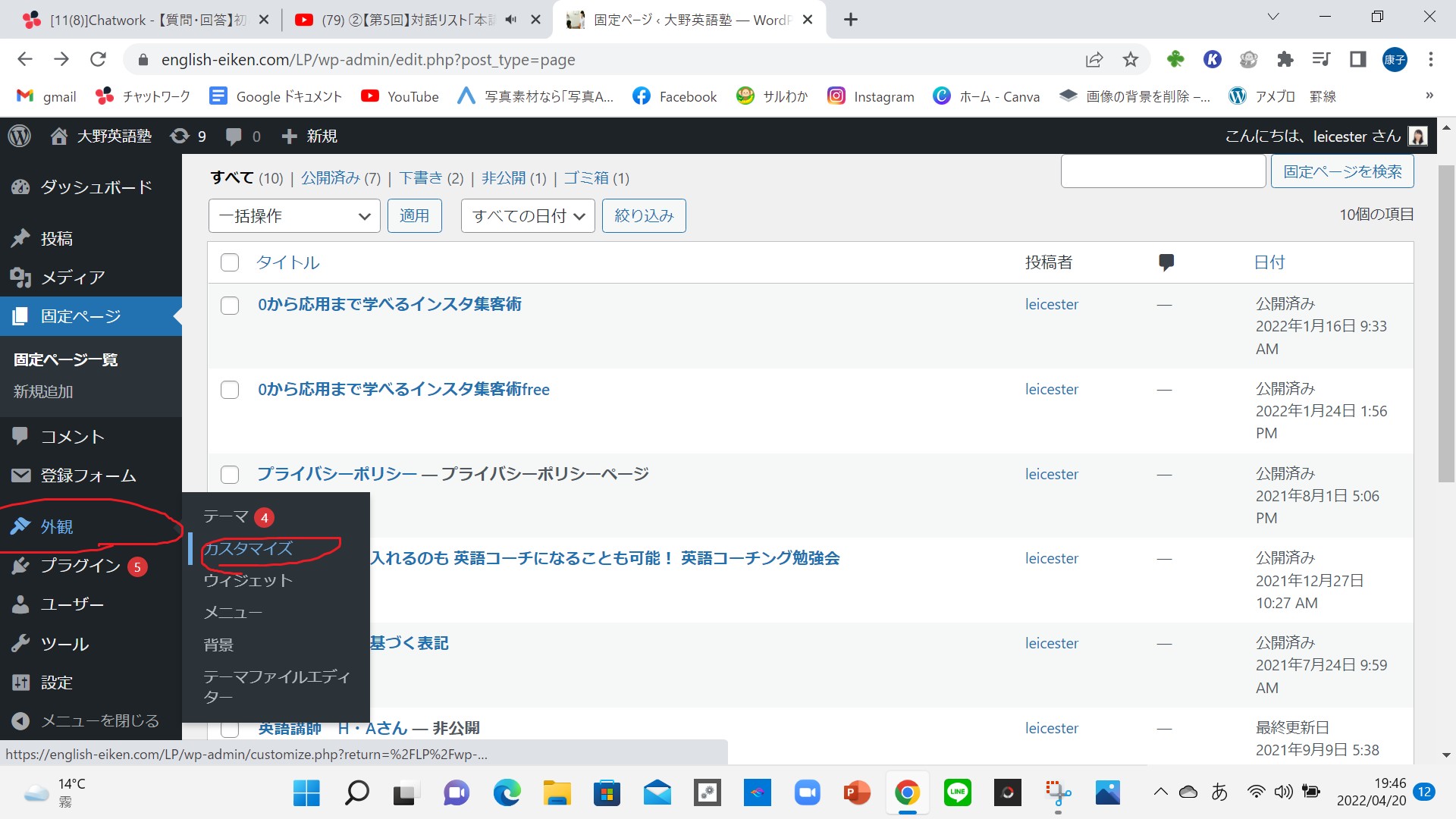Sort by 日付 column header

coord(1269,262)
